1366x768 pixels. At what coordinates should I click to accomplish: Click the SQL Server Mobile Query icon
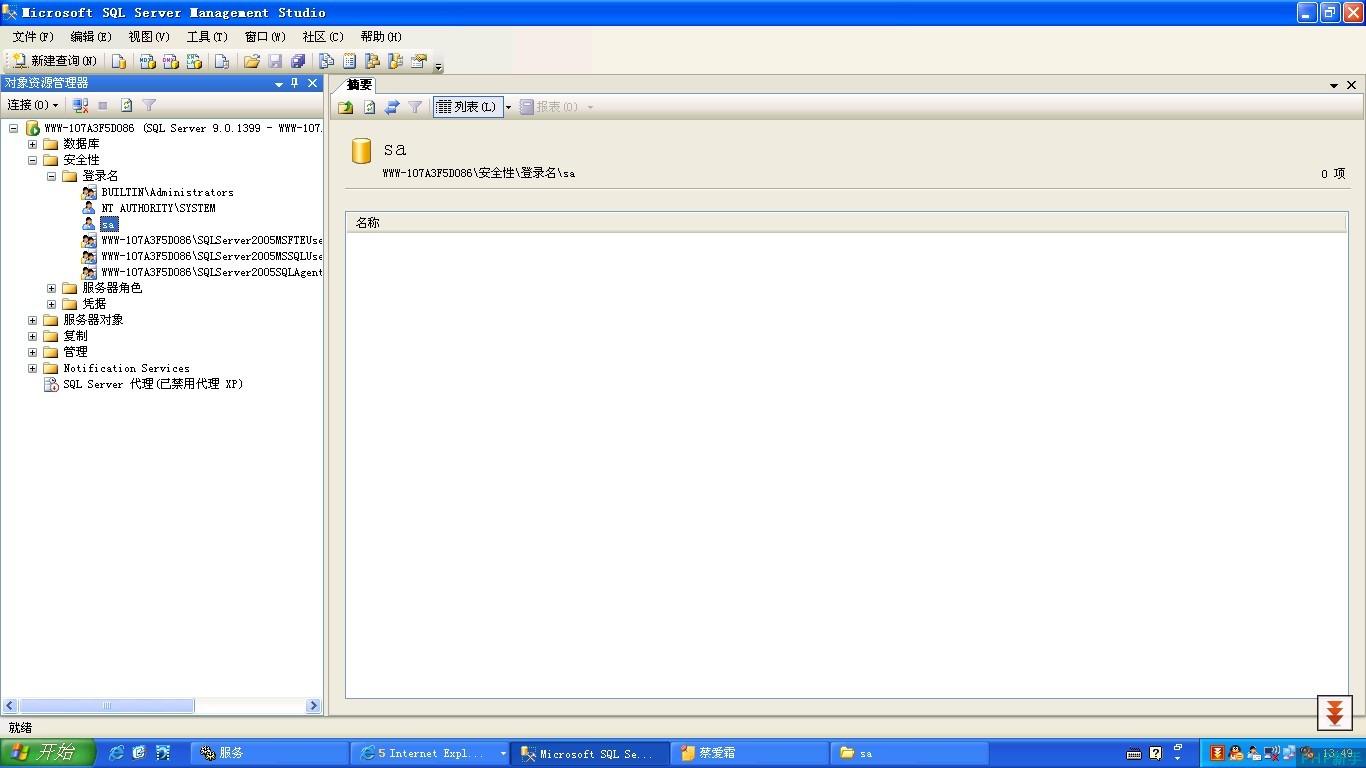[222, 61]
